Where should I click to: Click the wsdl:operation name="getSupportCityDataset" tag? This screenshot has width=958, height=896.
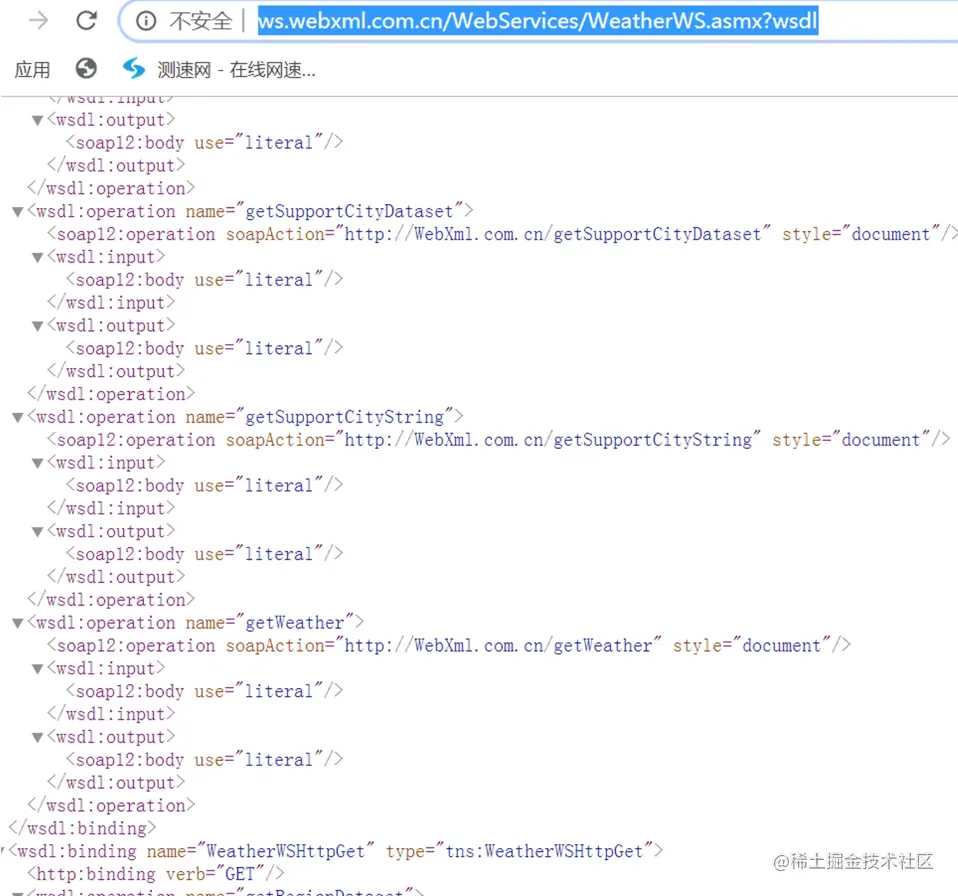(x=250, y=211)
